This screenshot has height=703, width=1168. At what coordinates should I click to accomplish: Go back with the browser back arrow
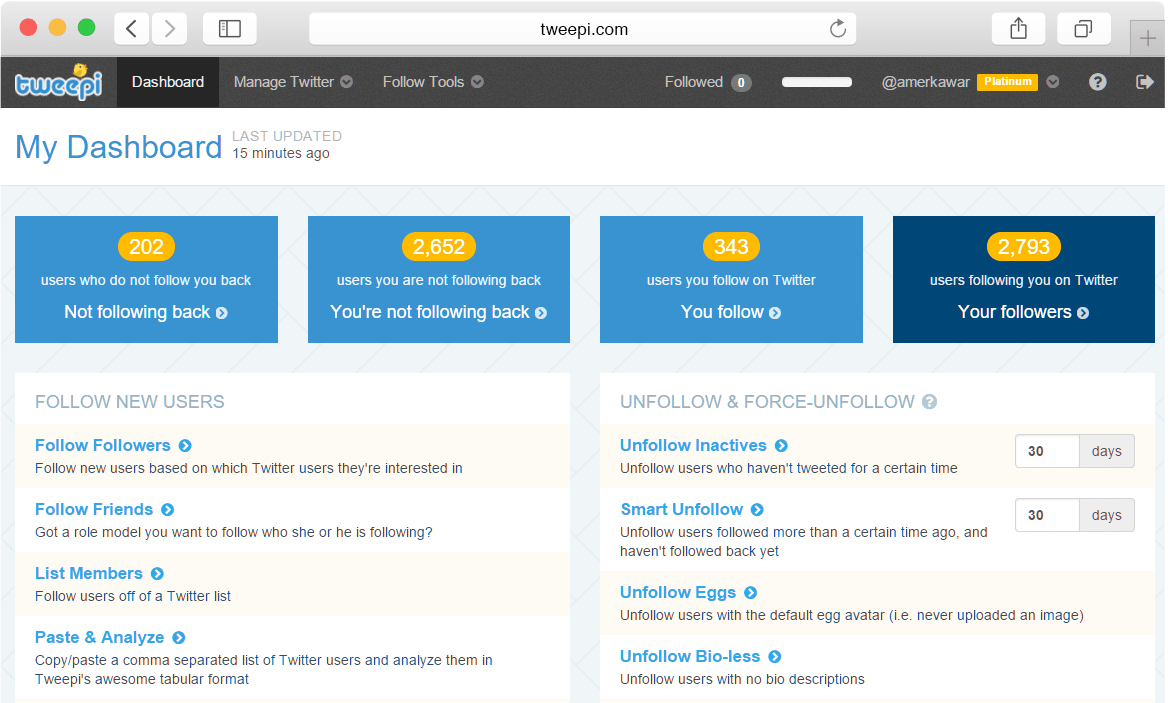132,29
